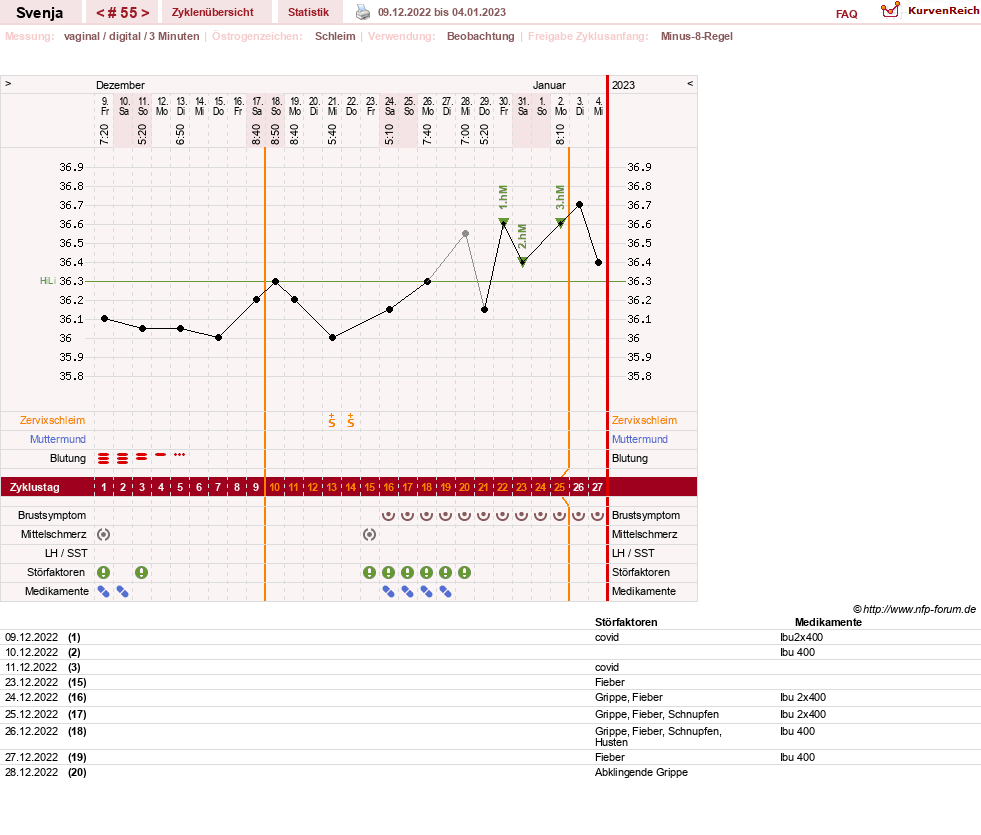Click the grey excluded temperature point on day 20
The image size is (981, 835).
pyautogui.click(x=465, y=233)
